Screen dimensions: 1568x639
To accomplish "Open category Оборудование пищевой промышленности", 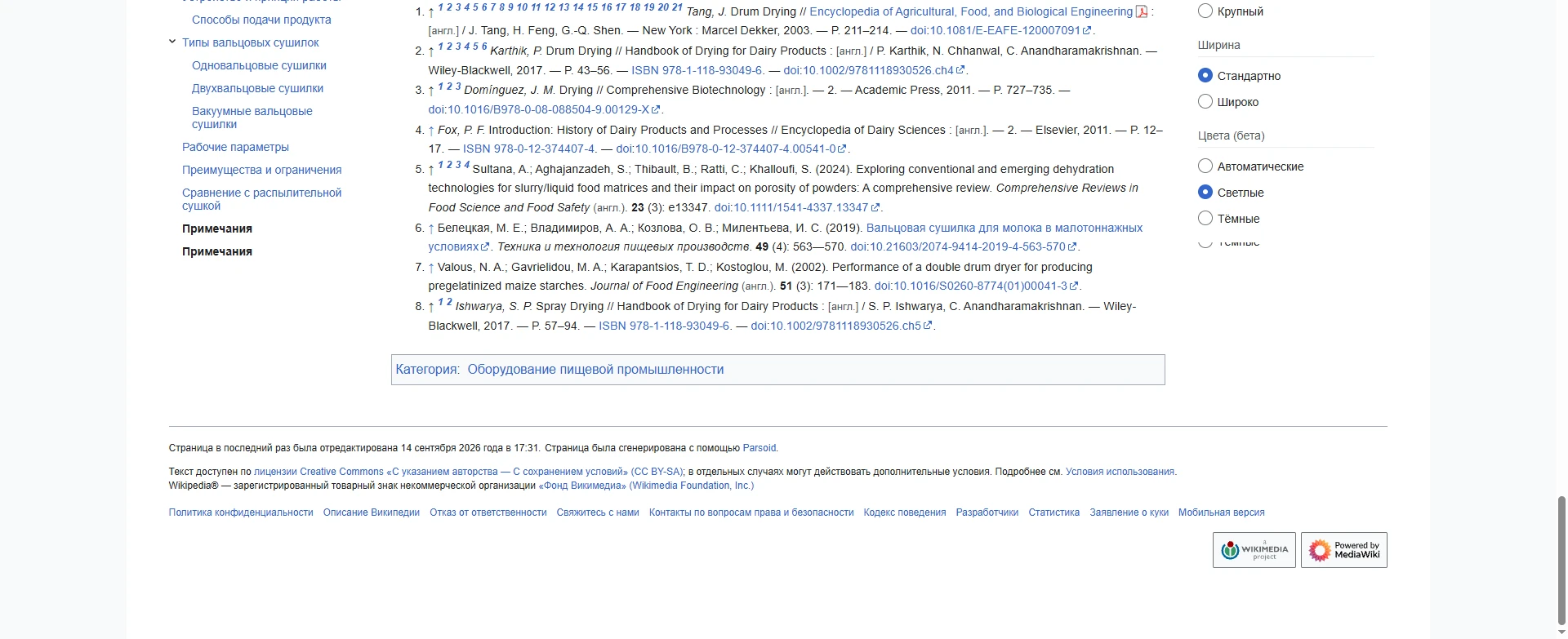I will tap(595, 370).
